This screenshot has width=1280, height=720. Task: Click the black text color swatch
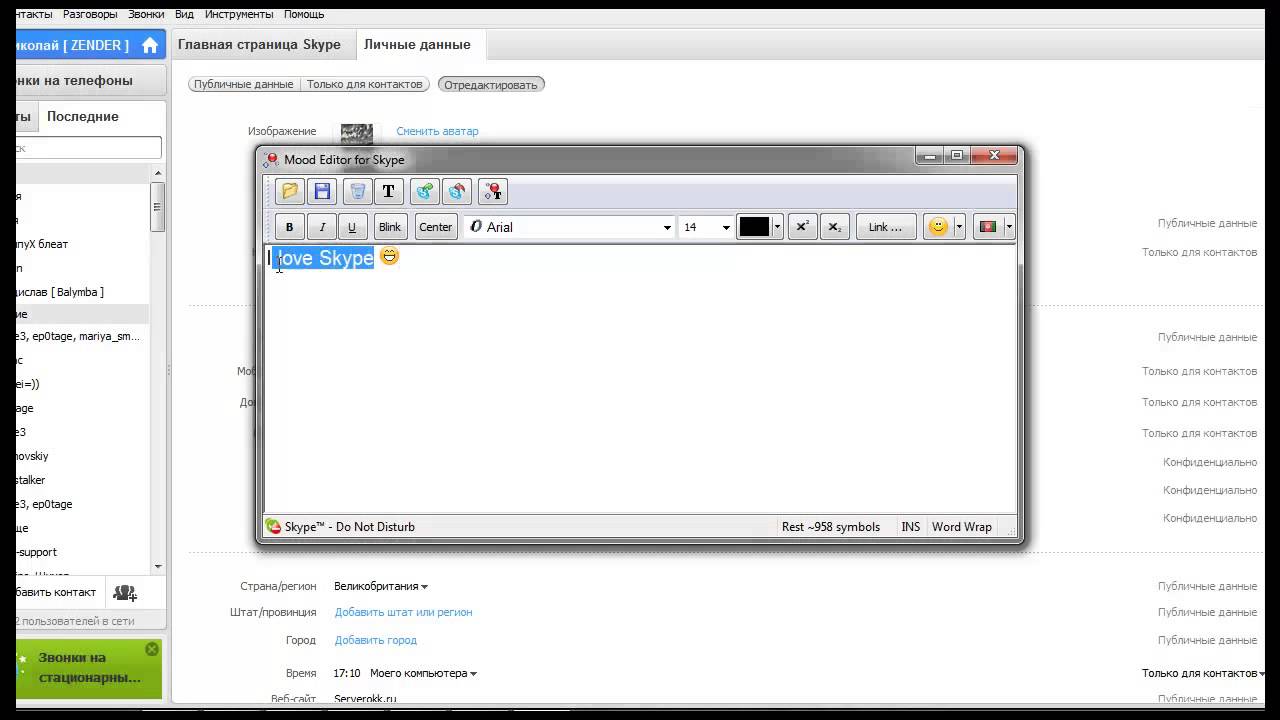(x=754, y=227)
